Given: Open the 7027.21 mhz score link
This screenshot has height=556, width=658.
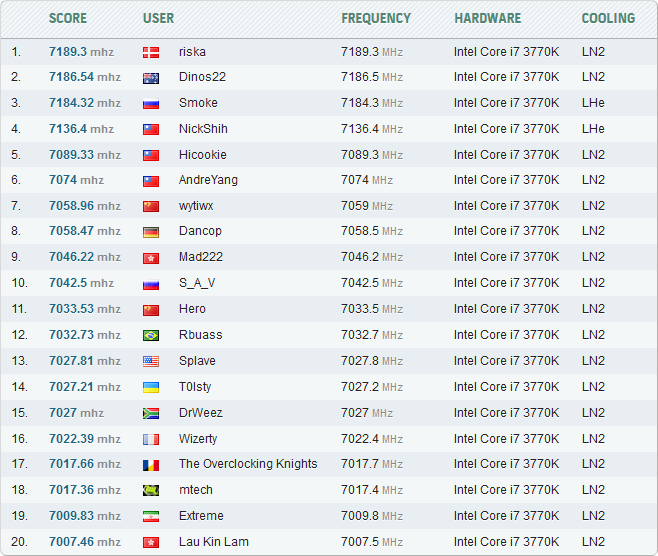Looking at the screenshot, I should [x=85, y=387].
